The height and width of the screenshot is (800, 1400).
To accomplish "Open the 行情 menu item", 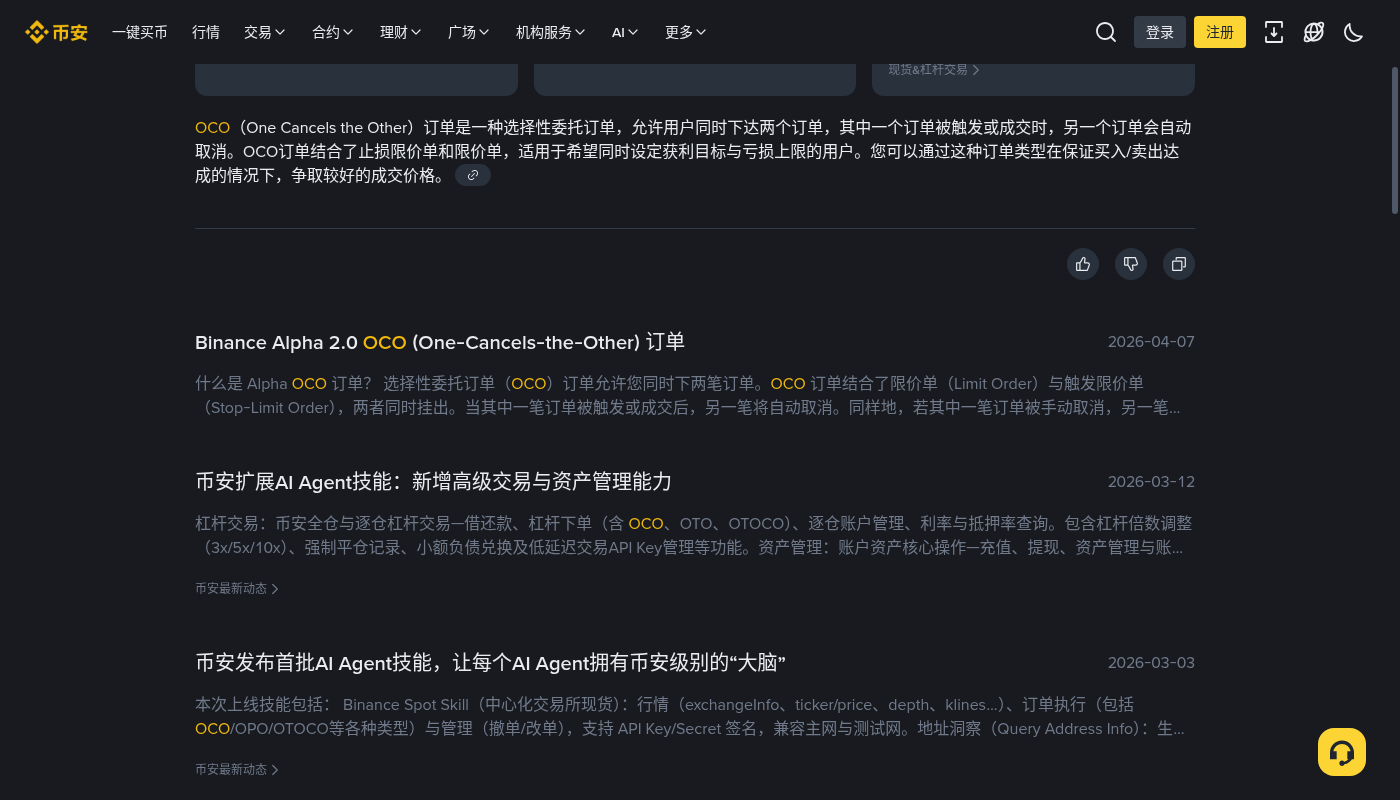I will click(x=206, y=32).
